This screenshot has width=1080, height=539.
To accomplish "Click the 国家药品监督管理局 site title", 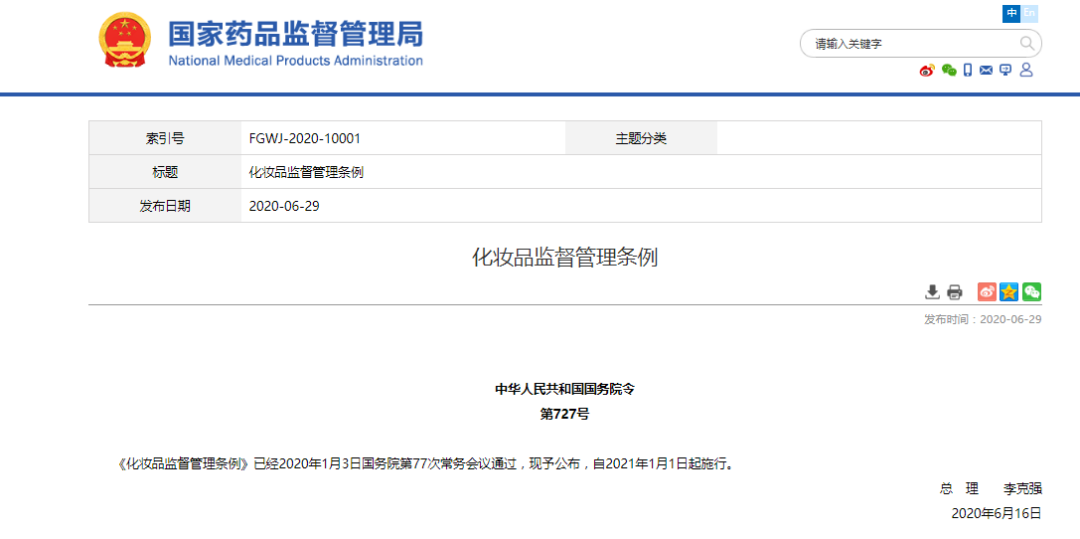I will (x=295, y=34).
